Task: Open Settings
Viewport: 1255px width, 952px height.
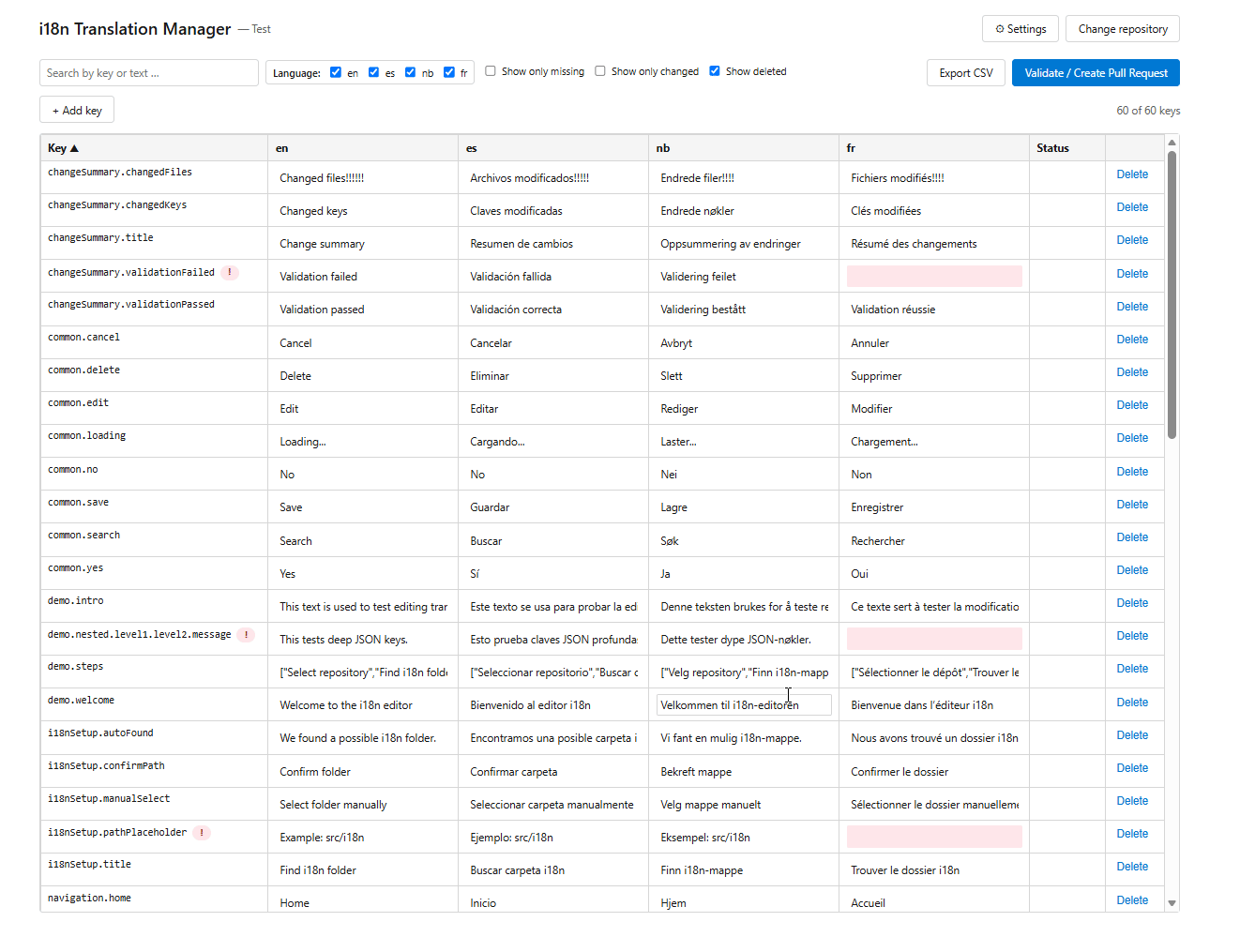Action: point(1021,29)
